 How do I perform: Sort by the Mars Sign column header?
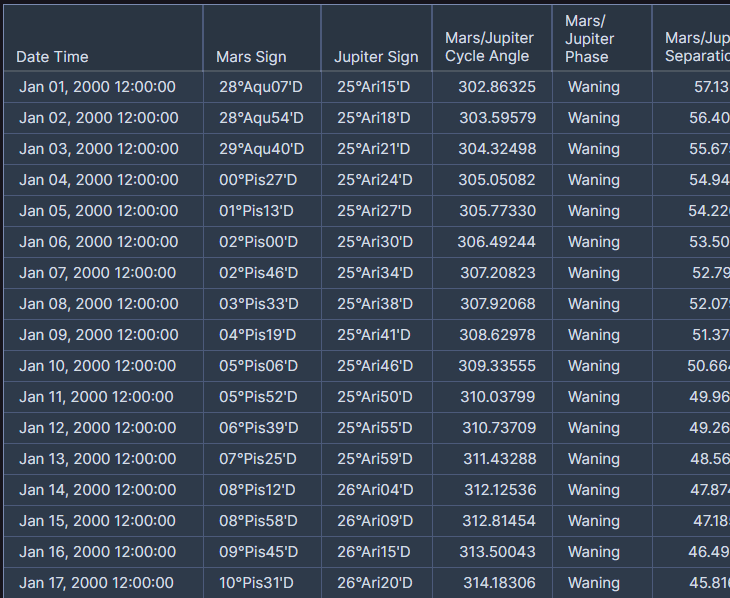point(251,57)
